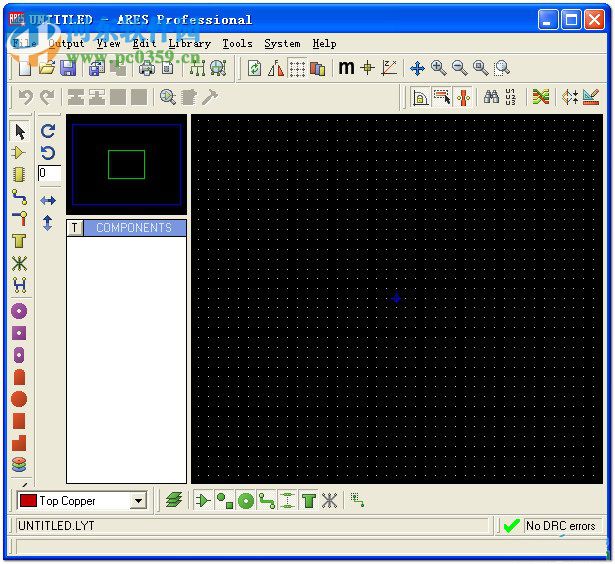Viewport: 615px width, 564px height.
Task: Toggle trace angle lock icon
Action: tap(420, 97)
